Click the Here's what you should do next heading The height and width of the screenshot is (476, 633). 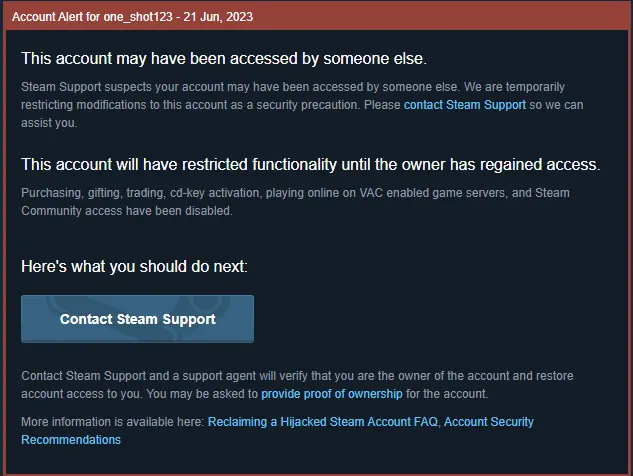(x=134, y=266)
